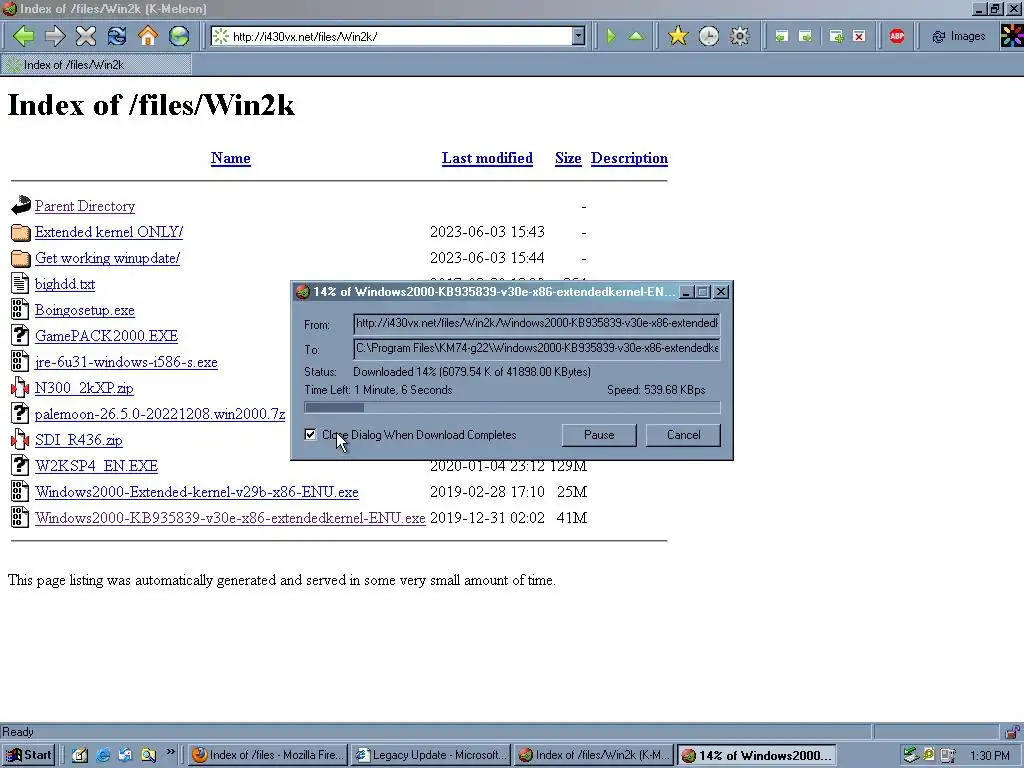
Task: Download jre-6u31-windows-i586-s.exe link
Action: click(126, 362)
